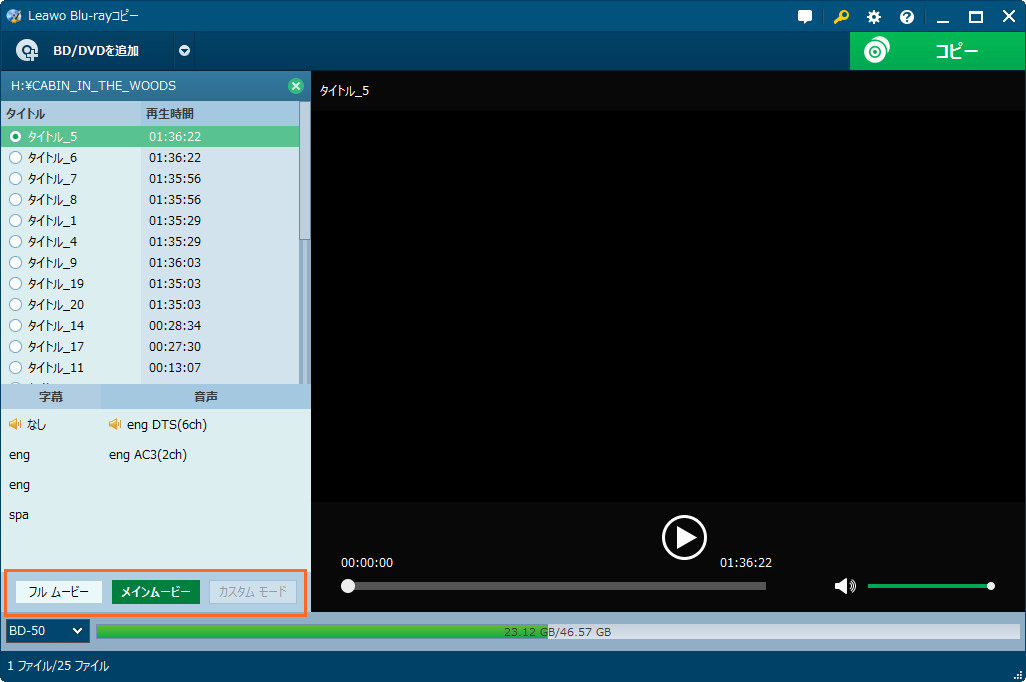Viewport: 1026px width, 682px height.
Task: Click the 字幕 column header
Action: coord(51,397)
